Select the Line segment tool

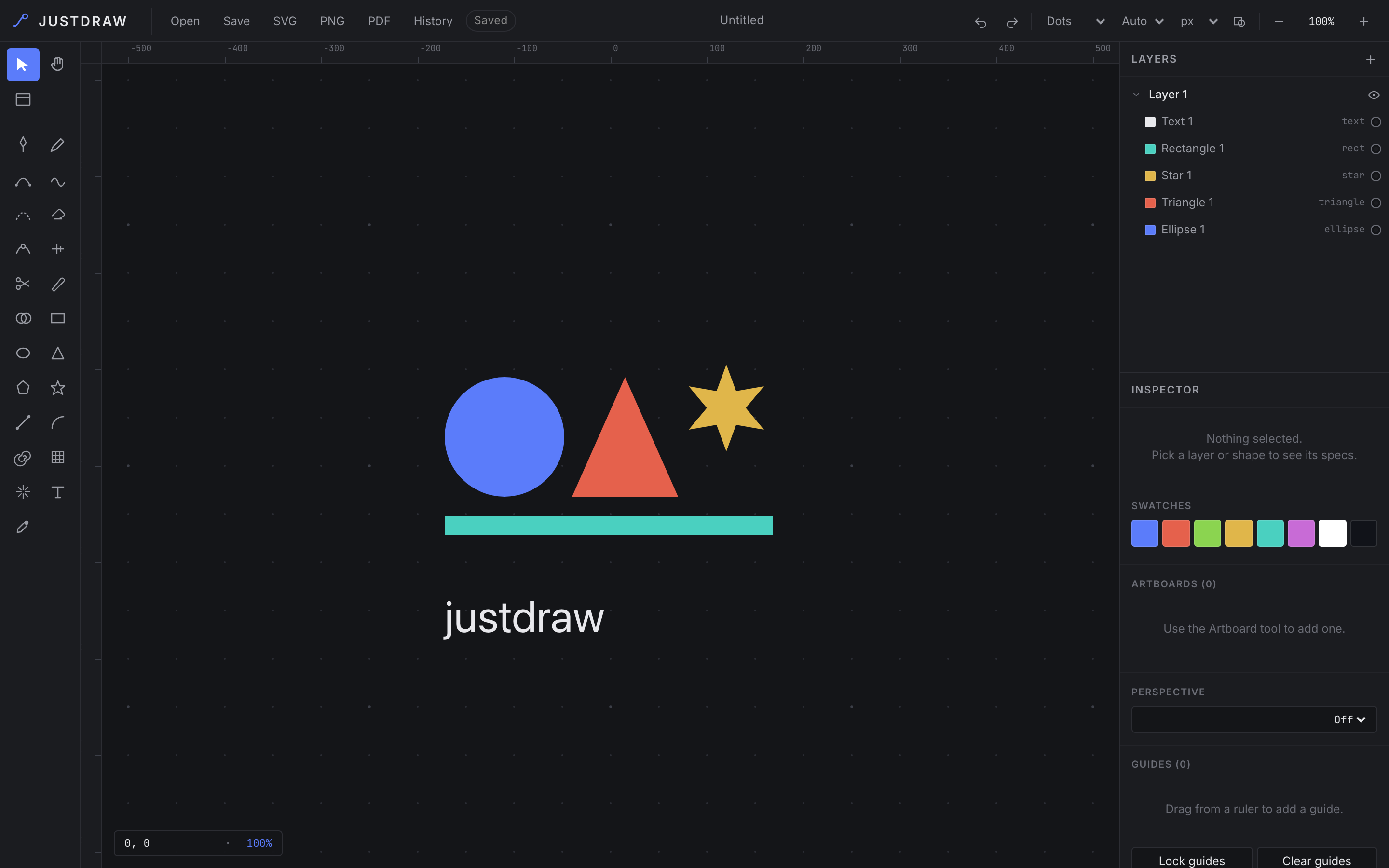pyautogui.click(x=23, y=423)
